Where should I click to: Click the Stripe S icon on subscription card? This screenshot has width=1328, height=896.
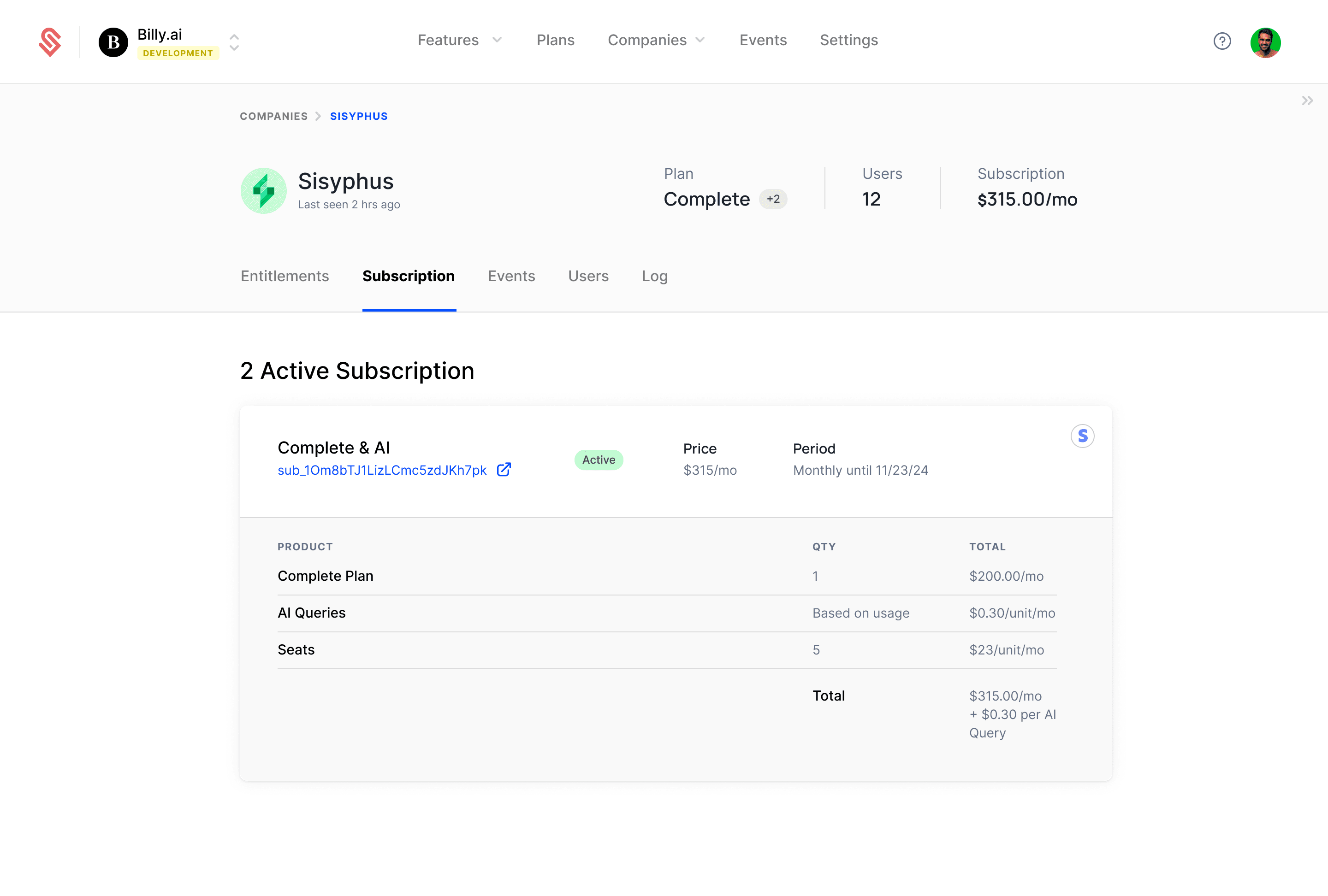point(1082,436)
